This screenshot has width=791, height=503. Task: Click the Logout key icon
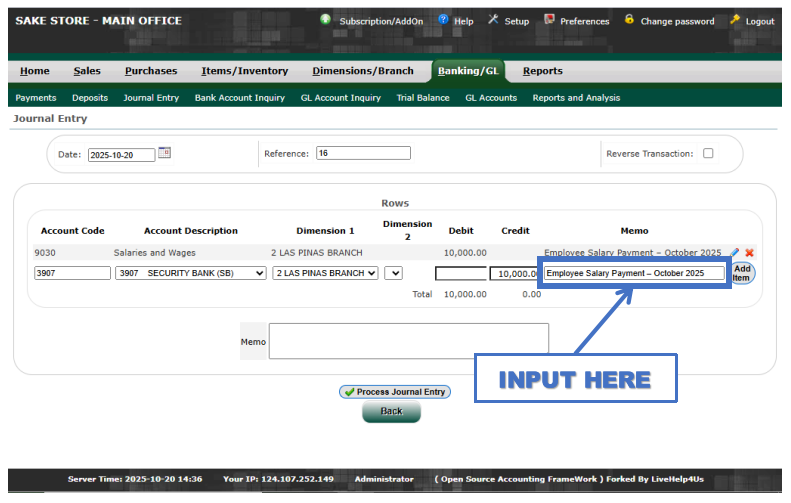click(x=735, y=20)
